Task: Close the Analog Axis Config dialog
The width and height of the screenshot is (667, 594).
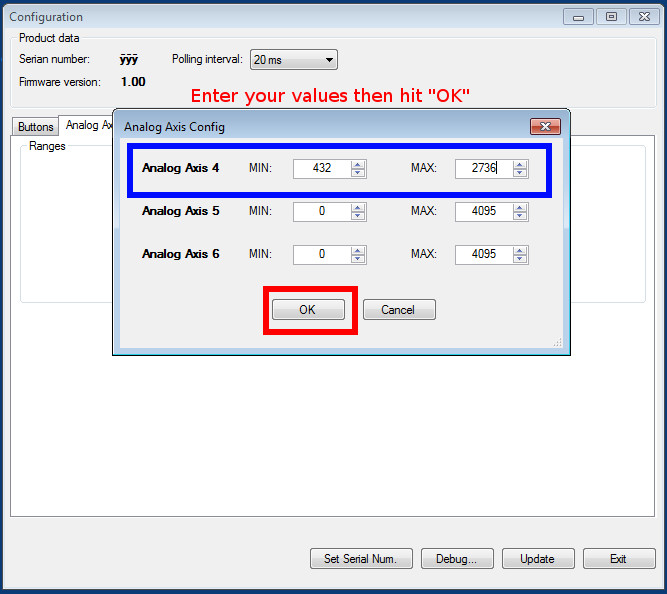Action: pyautogui.click(x=545, y=126)
